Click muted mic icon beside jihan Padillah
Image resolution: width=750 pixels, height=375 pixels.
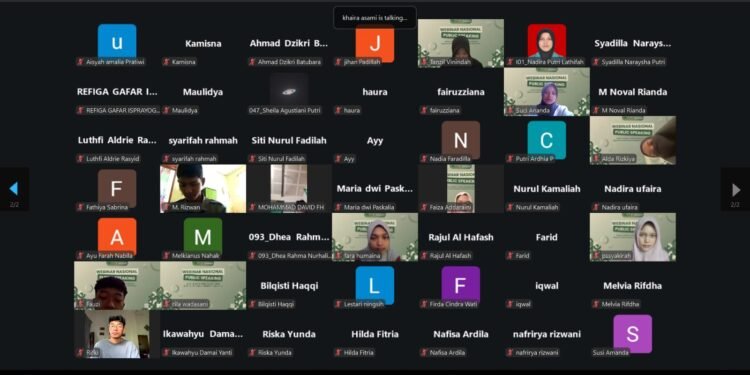pyautogui.click(x=338, y=62)
